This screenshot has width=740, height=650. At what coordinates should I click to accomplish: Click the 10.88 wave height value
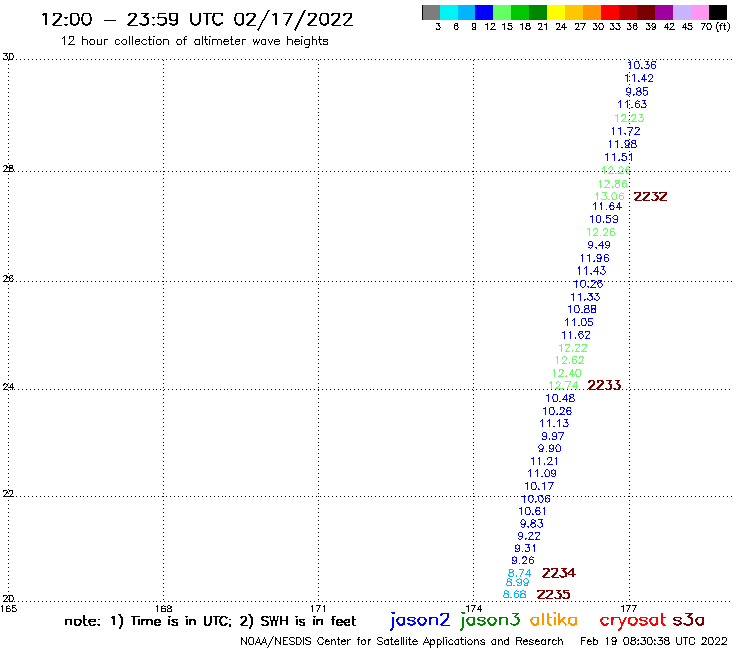(582, 310)
